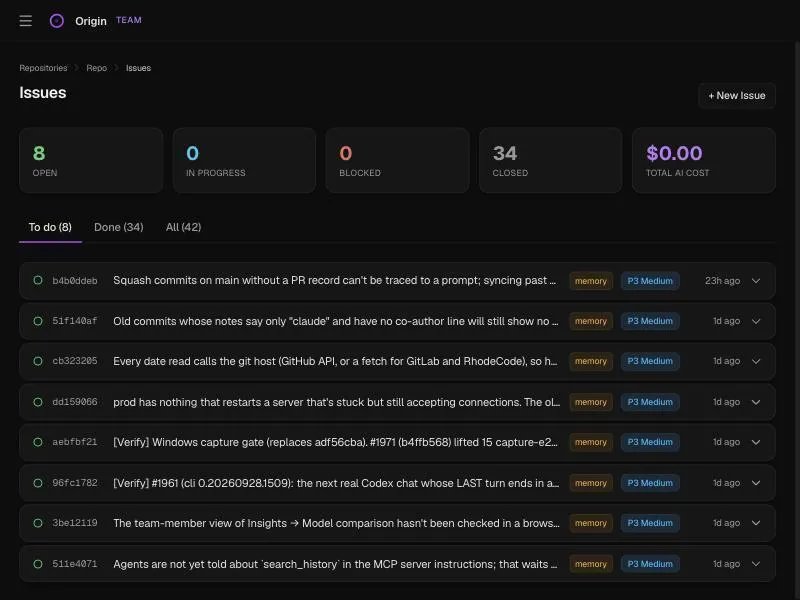Expand issue 51f140af with the chevron
The image size is (800, 600).
pyautogui.click(x=756, y=321)
